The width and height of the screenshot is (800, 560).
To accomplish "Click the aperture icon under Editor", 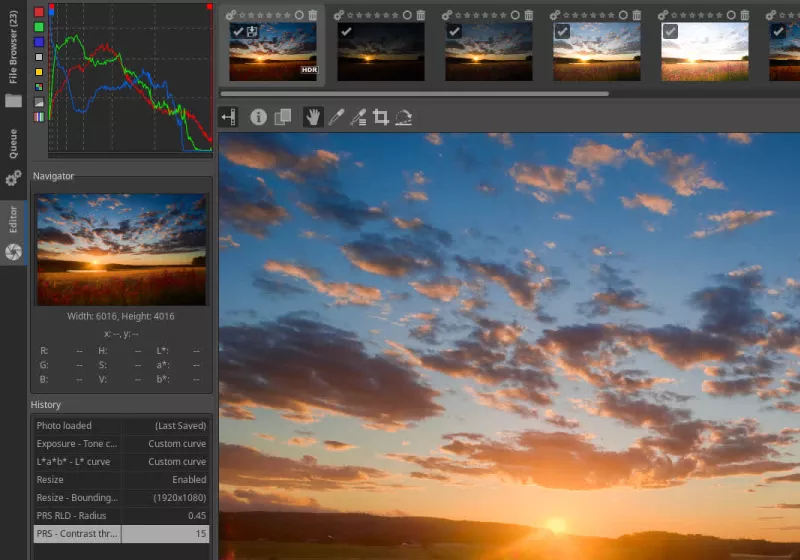I will pos(13,251).
